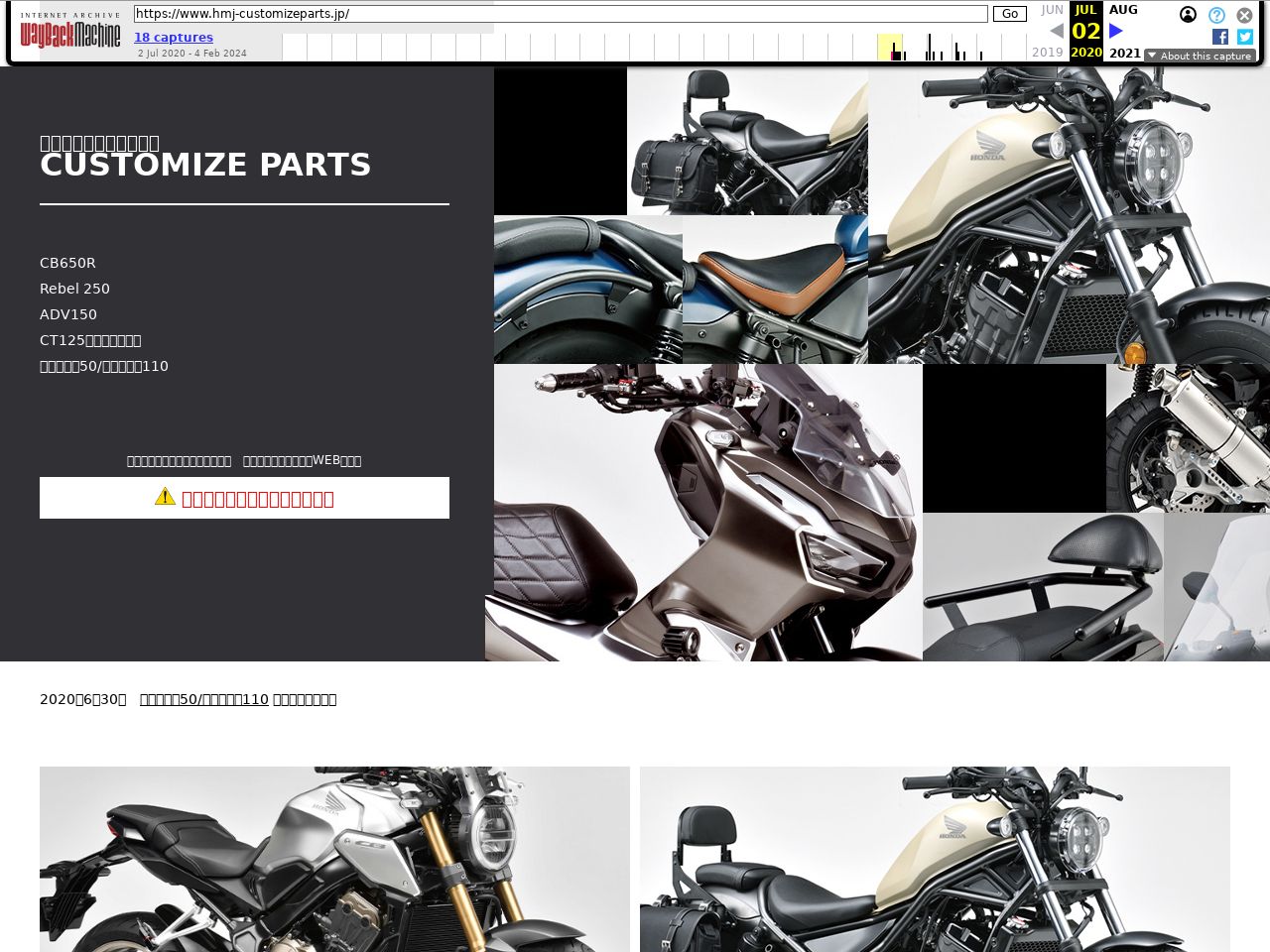Open the CT125 link

pos(90,340)
